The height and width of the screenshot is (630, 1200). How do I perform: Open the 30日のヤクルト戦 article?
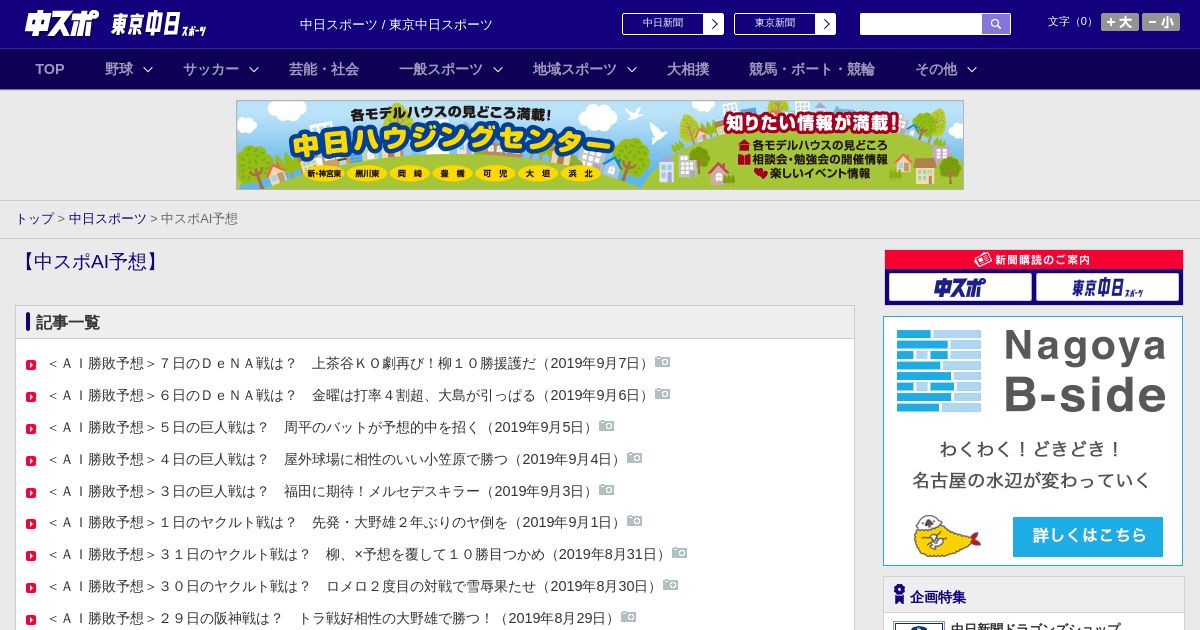click(x=354, y=586)
